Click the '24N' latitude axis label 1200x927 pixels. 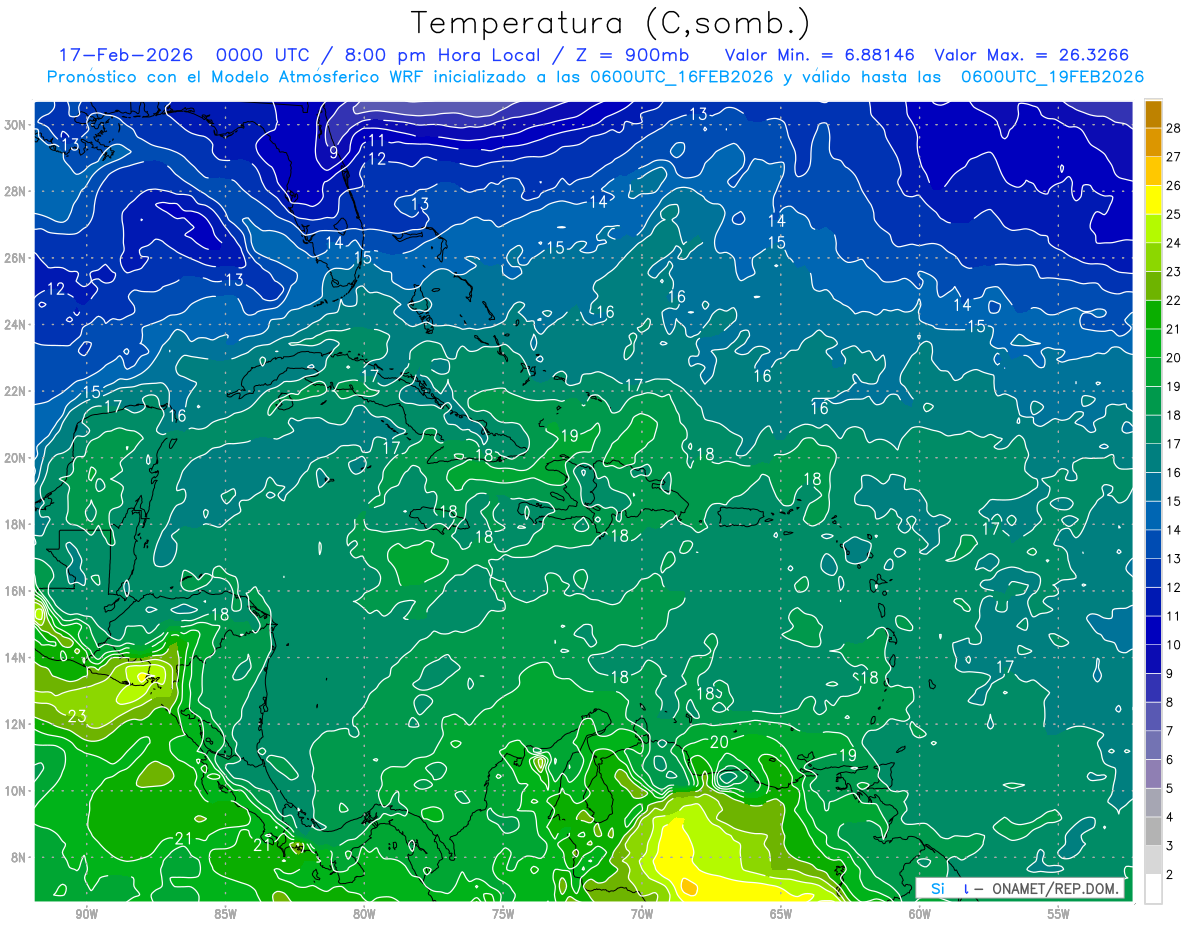click(16, 324)
